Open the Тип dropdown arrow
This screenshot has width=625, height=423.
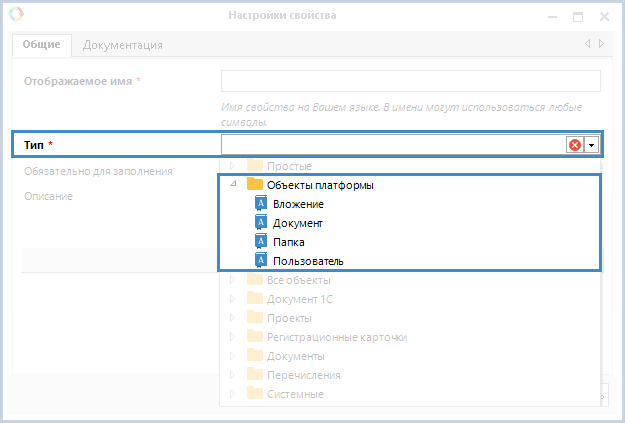point(591,145)
